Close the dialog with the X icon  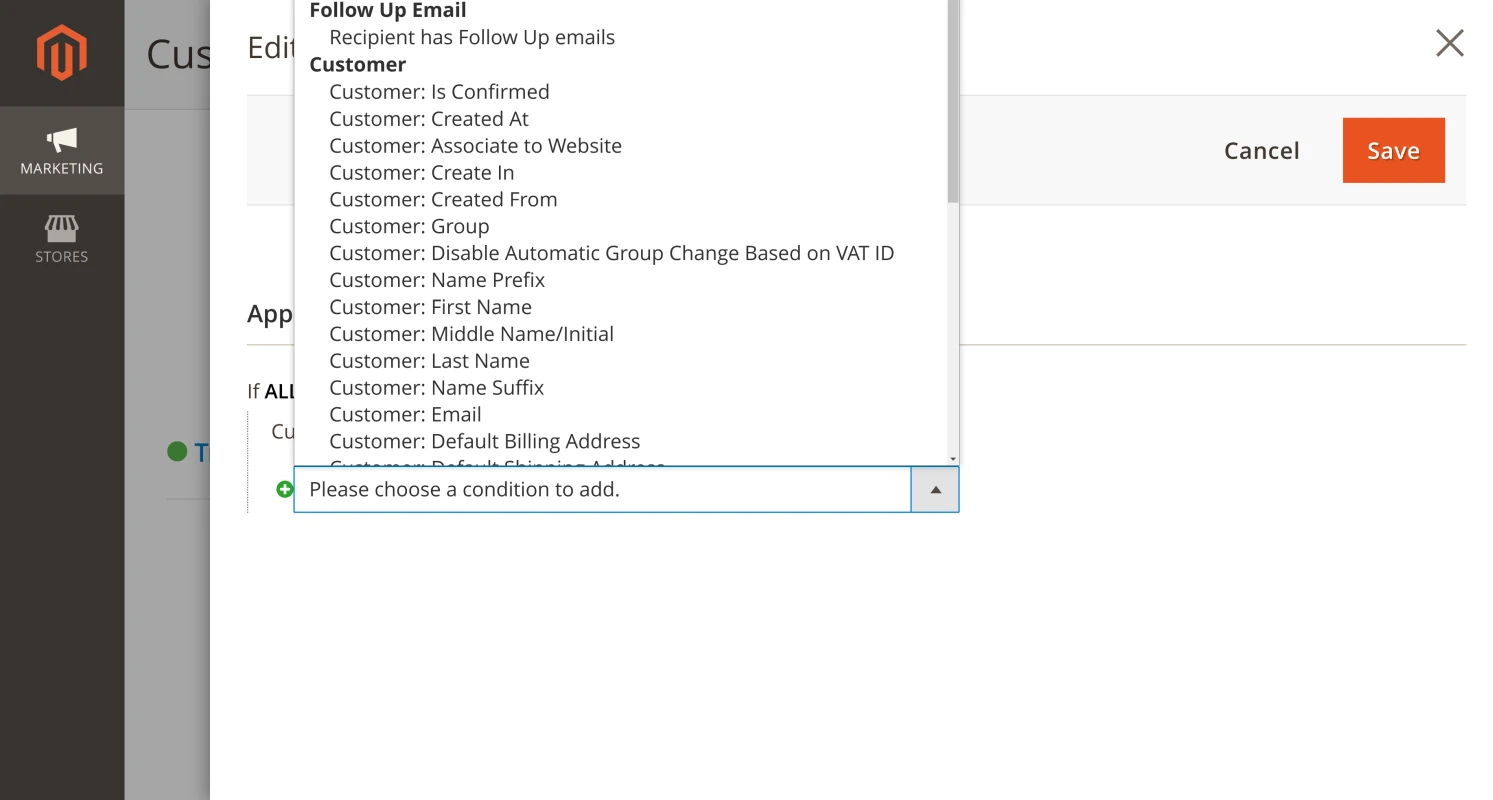pos(1449,43)
